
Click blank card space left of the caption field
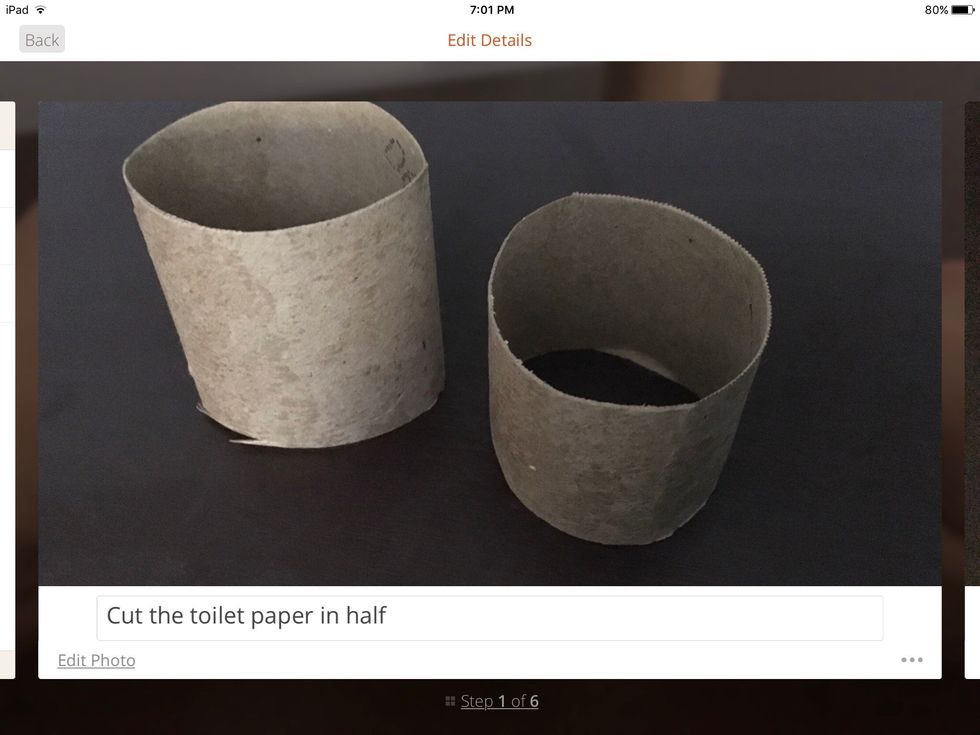tap(68, 618)
